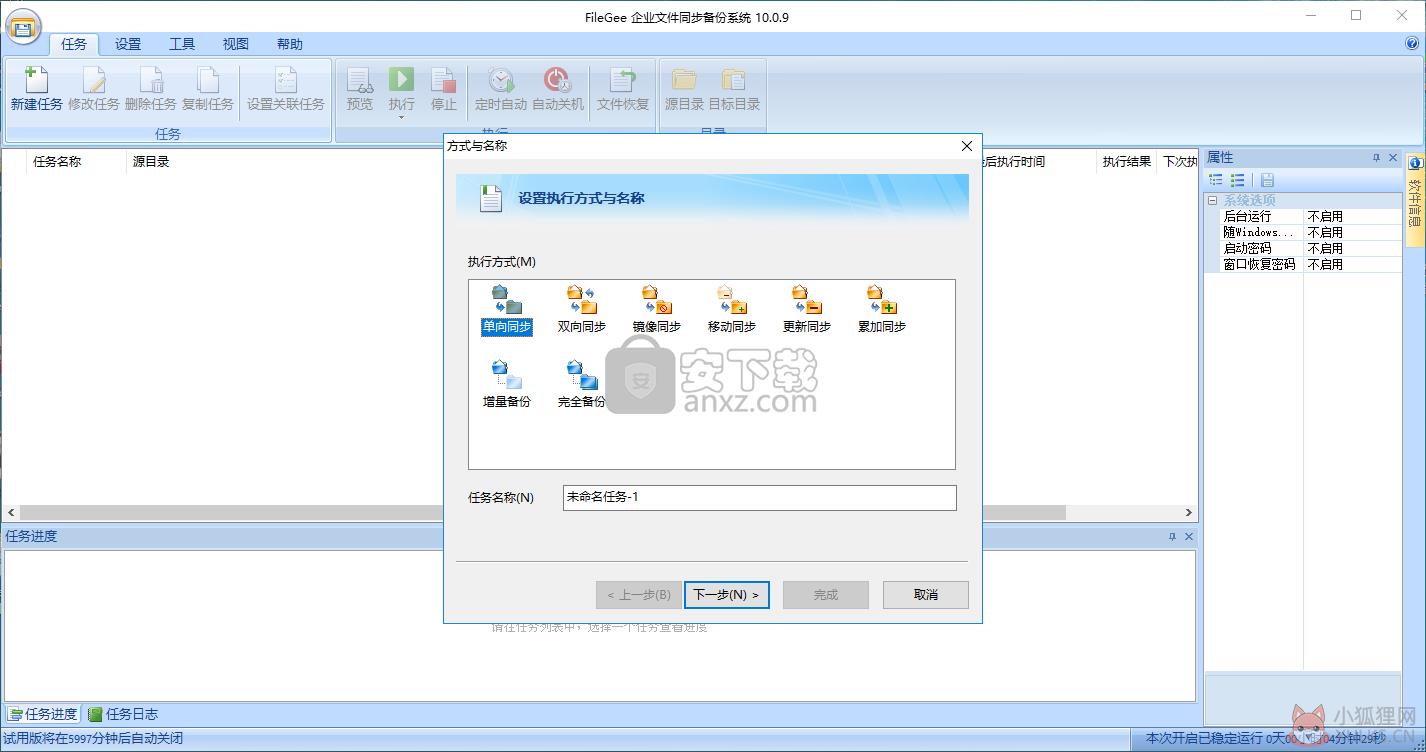Close the 属性 panel

coord(1392,158)
